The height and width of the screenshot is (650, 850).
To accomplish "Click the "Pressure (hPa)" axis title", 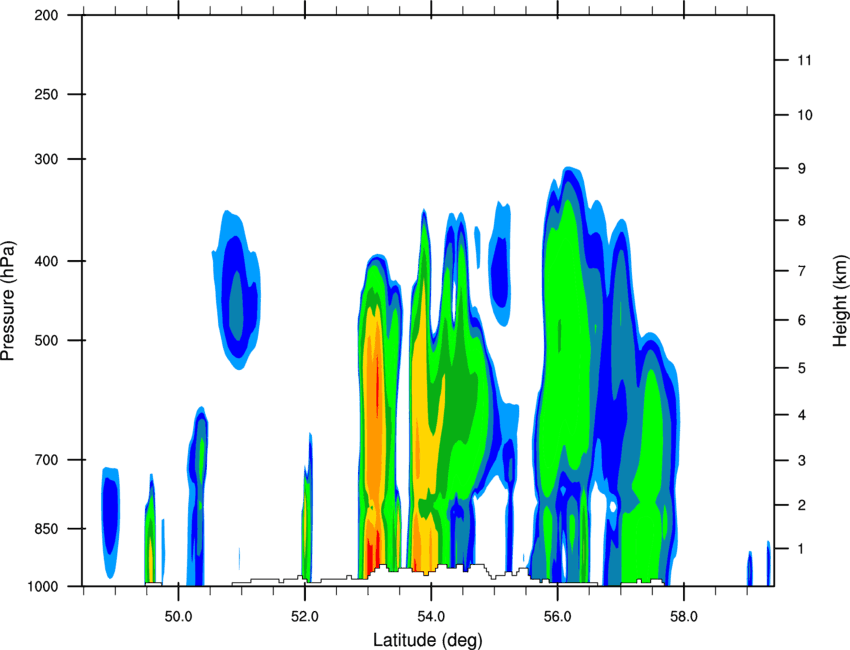I will coord(8,301).
